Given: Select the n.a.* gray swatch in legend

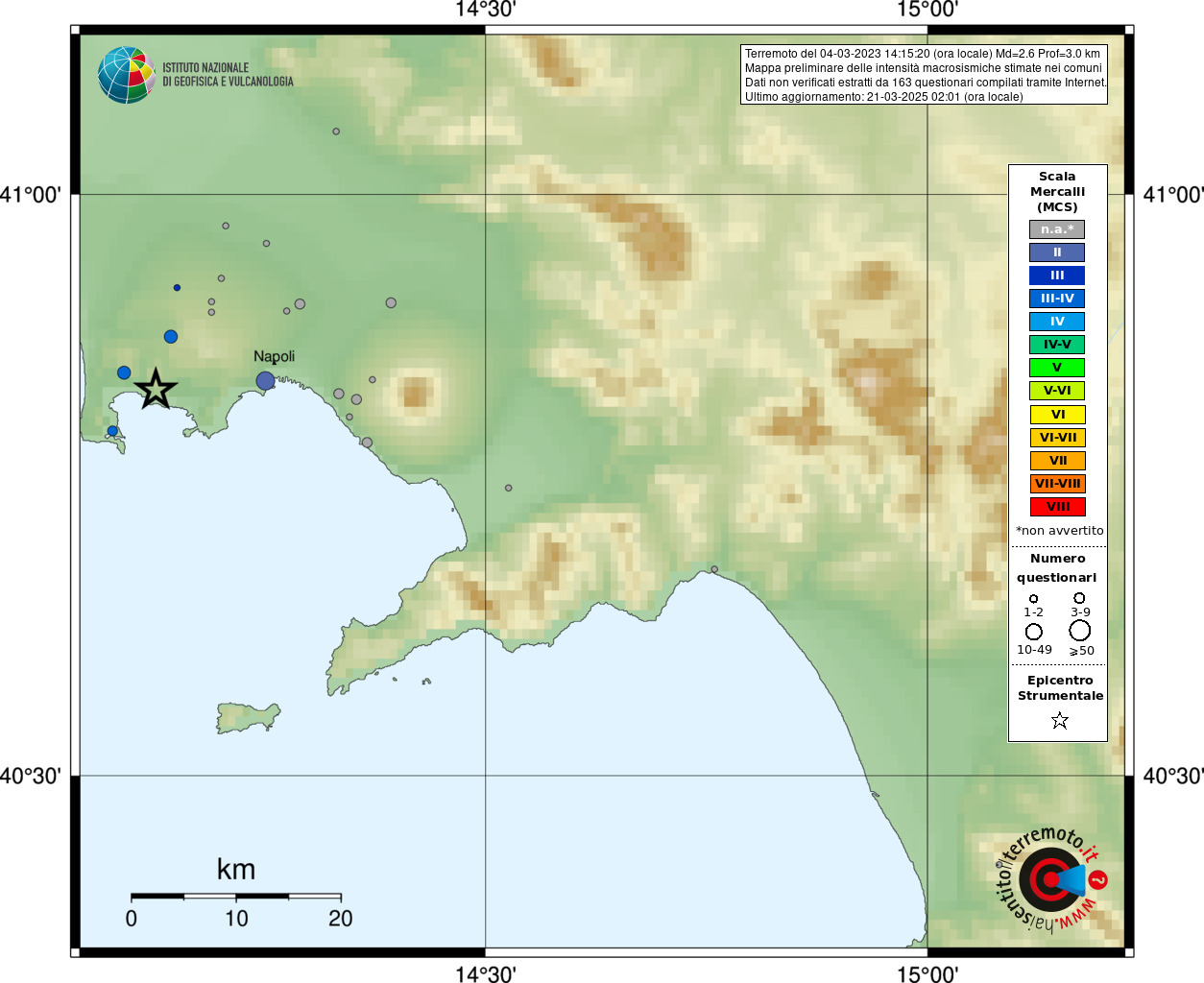Looking at the screenshot, I should click(1057, 229).
